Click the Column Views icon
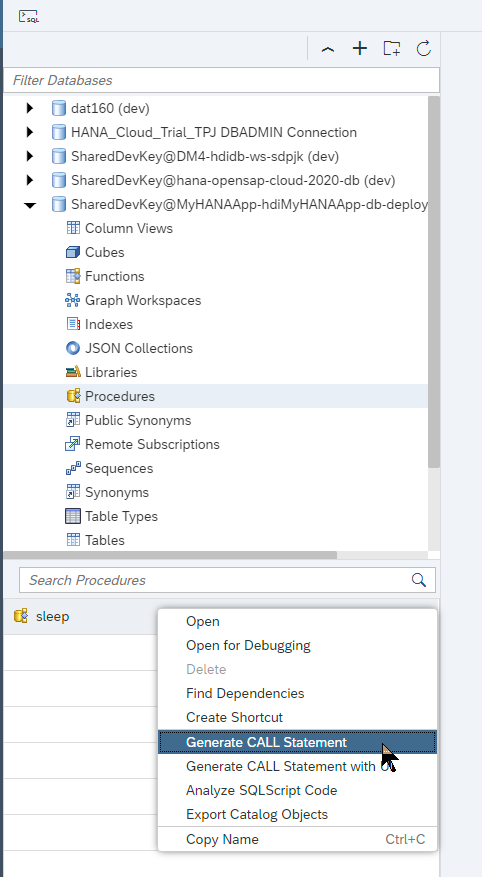This screenshot has height=877, width=482. click(73, 228)
